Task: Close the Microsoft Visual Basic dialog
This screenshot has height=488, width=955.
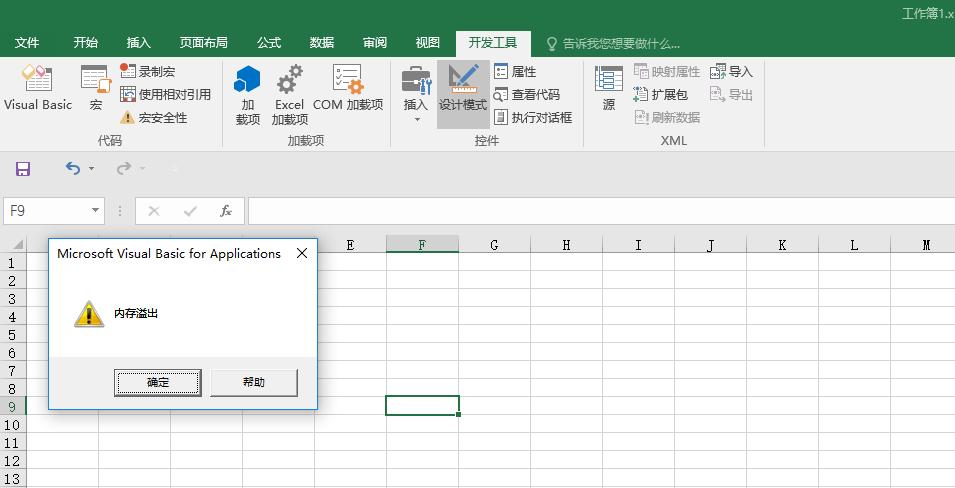Action: (301, 253)
